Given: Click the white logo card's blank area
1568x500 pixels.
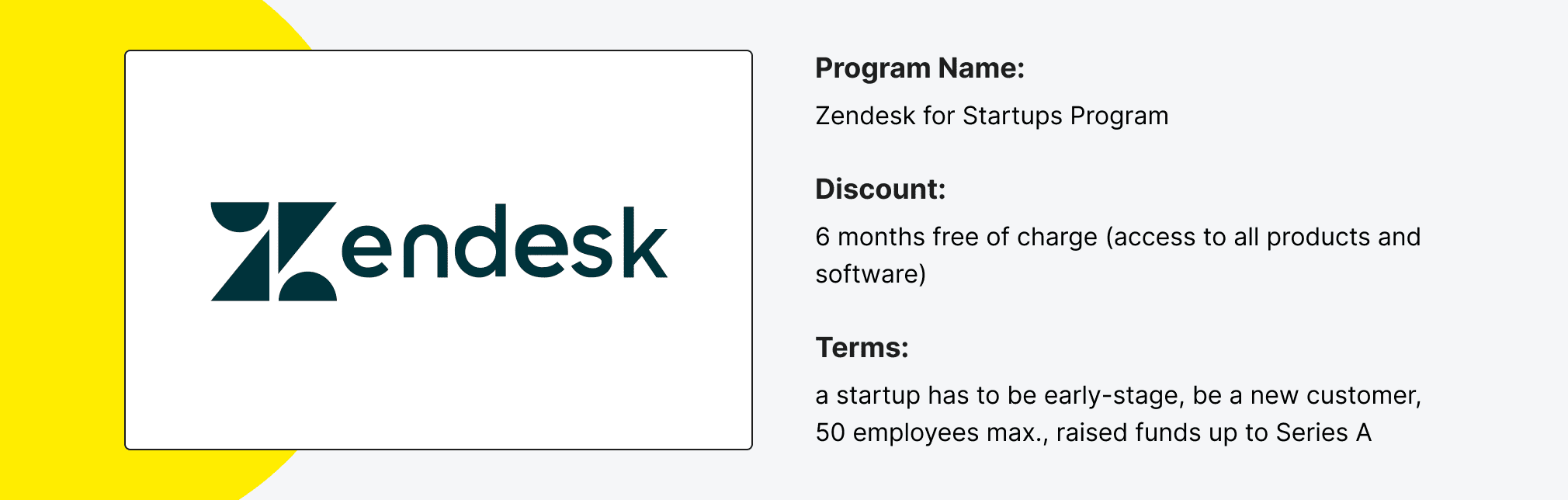Looking at the screenshot, I should pos(439,373).
